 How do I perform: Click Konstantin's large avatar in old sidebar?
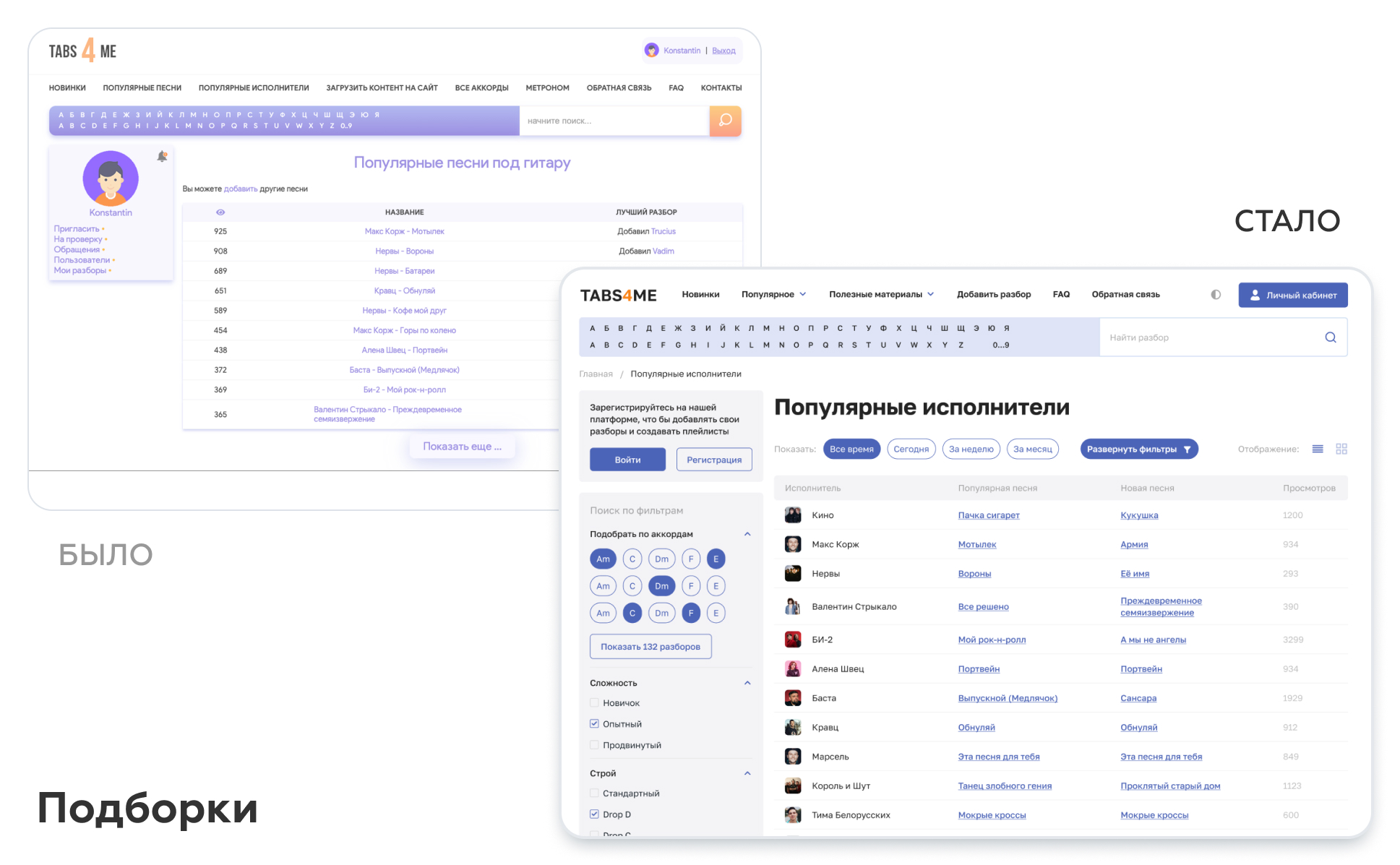pyautogui.click(x=111, y=178)
